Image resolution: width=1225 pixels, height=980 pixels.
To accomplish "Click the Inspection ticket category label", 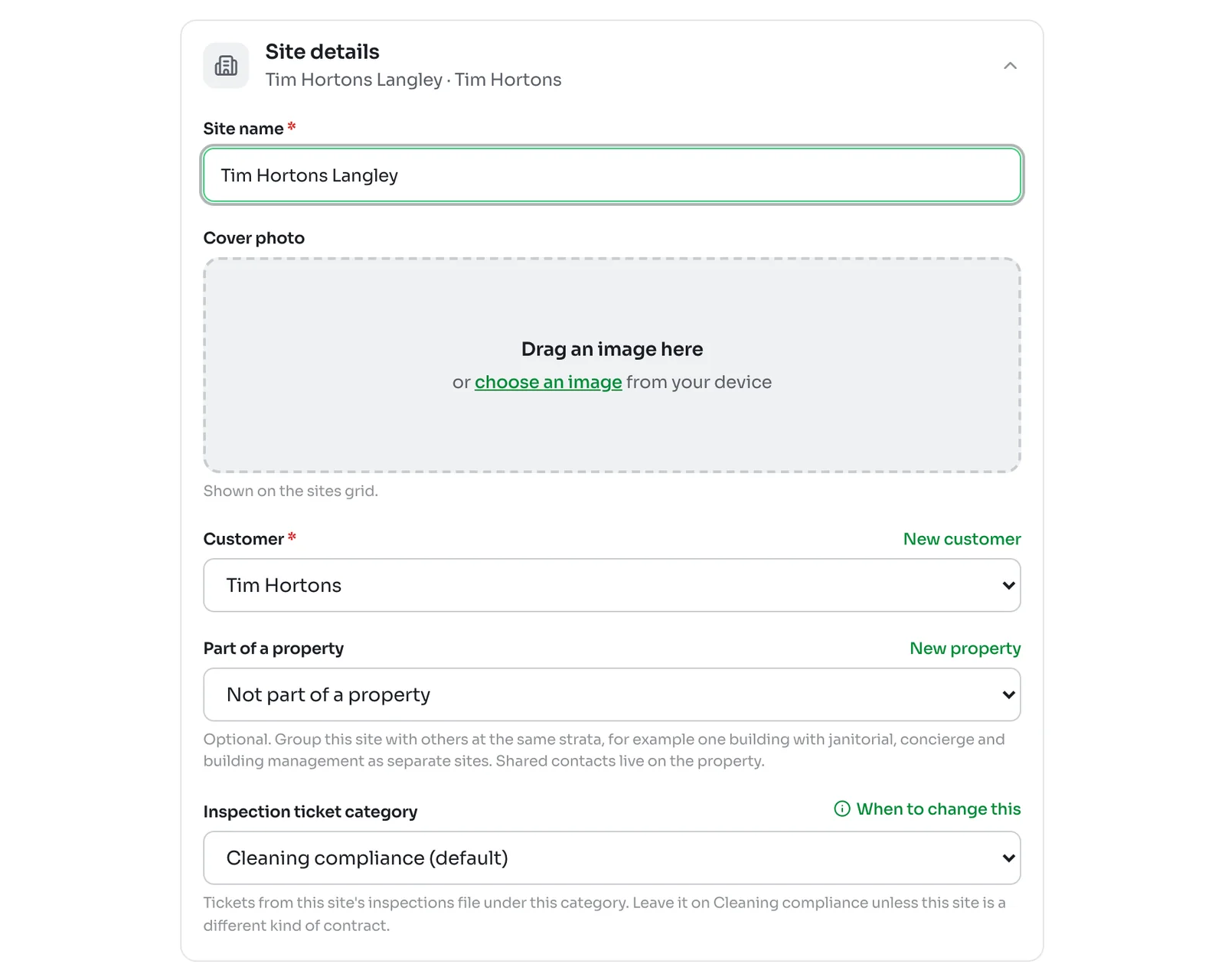I will pyautogui.click(x=310, y=812).
